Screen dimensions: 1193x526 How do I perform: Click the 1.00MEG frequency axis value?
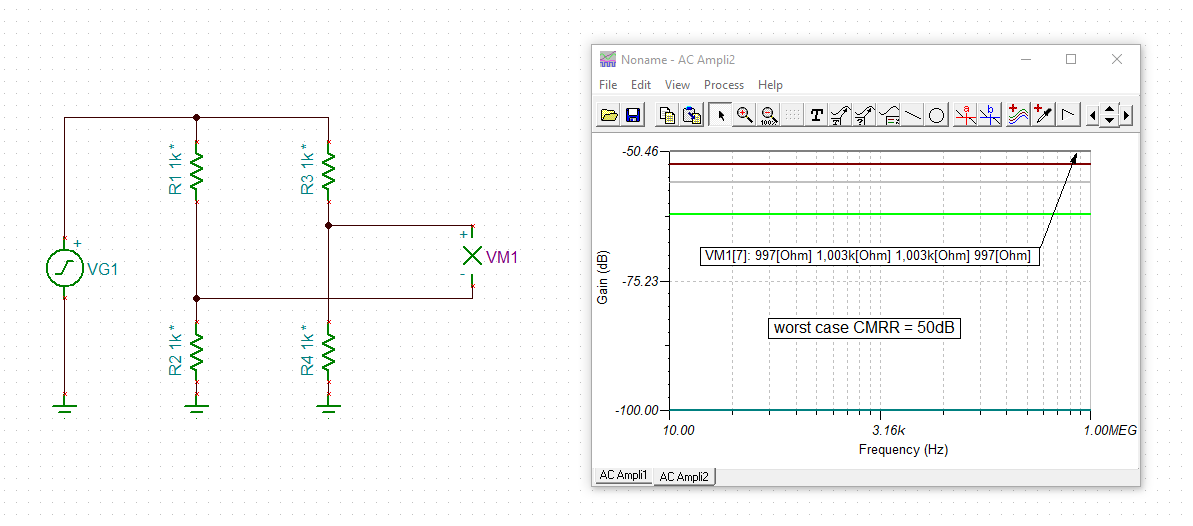[1111, 430]
